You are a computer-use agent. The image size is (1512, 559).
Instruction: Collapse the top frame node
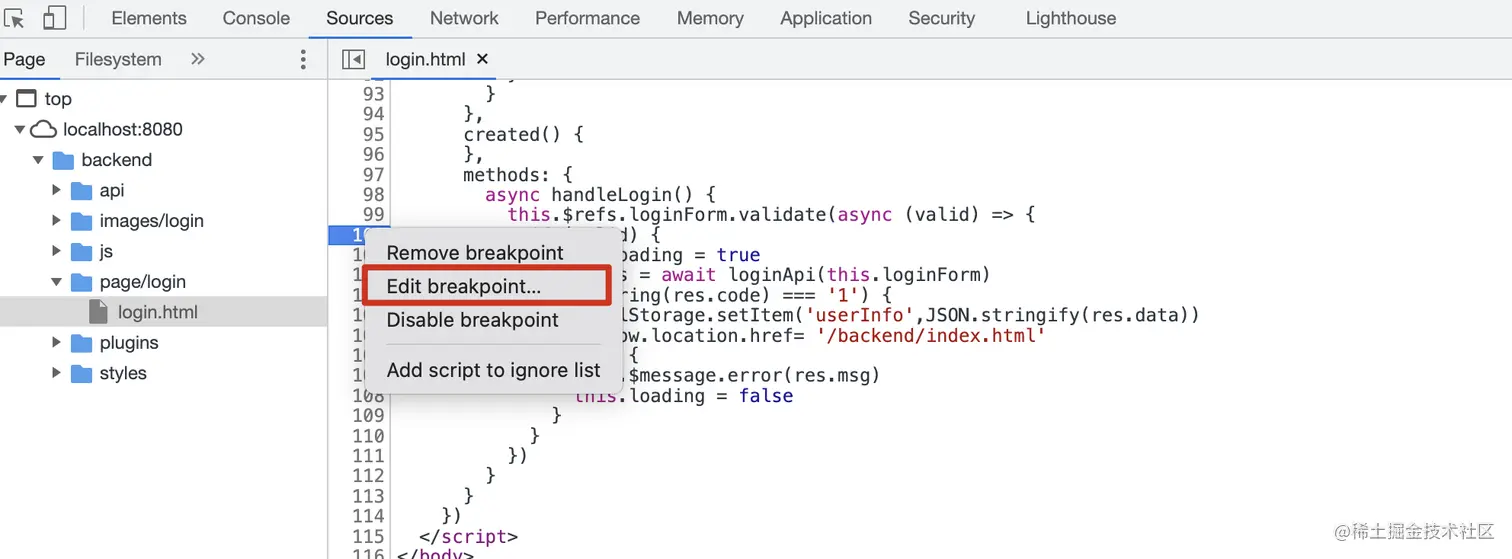tap(4, 99)
